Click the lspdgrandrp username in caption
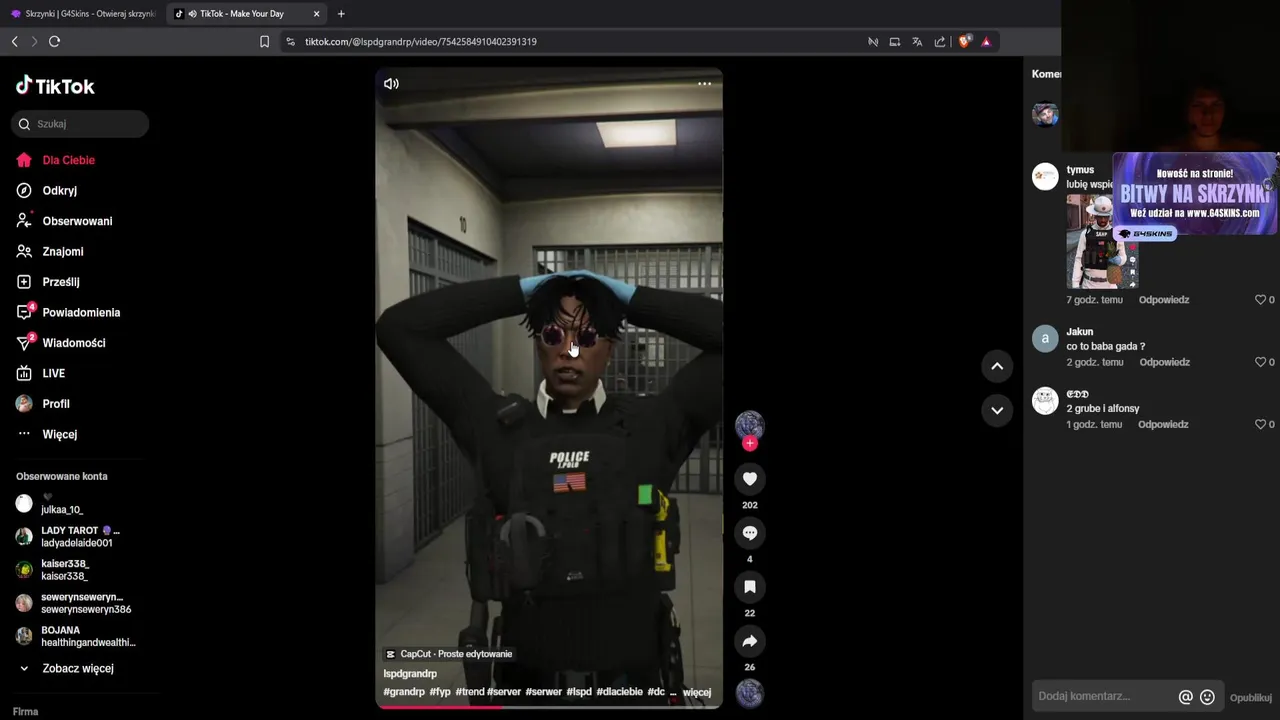Viewport: 1280px width, 720px height. [410, 674]
